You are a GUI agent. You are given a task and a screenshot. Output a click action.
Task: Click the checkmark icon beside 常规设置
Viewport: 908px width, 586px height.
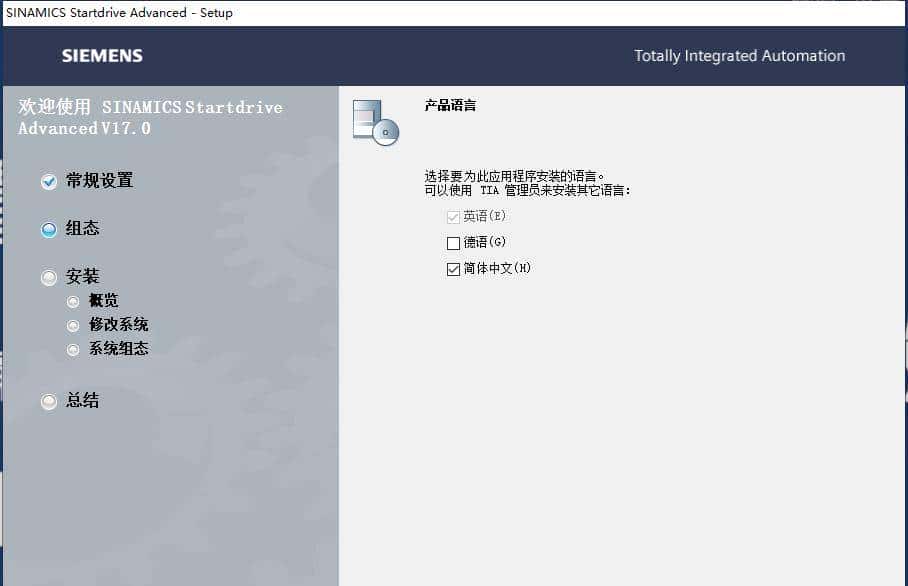tap(47, 181)
